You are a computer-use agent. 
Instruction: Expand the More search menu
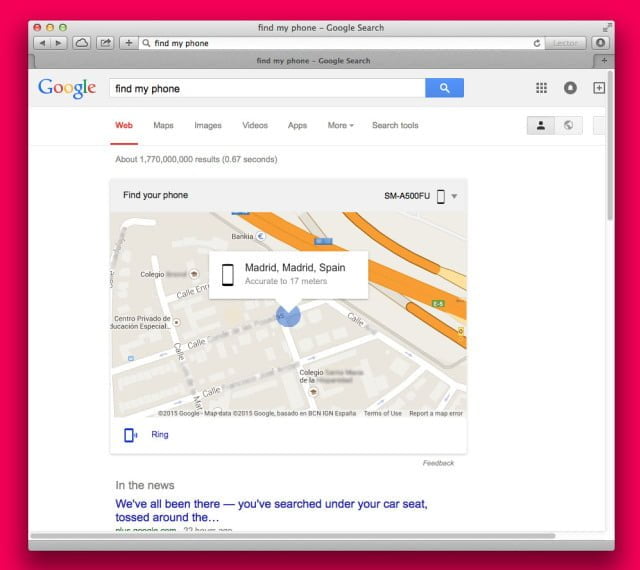point(339,126)
